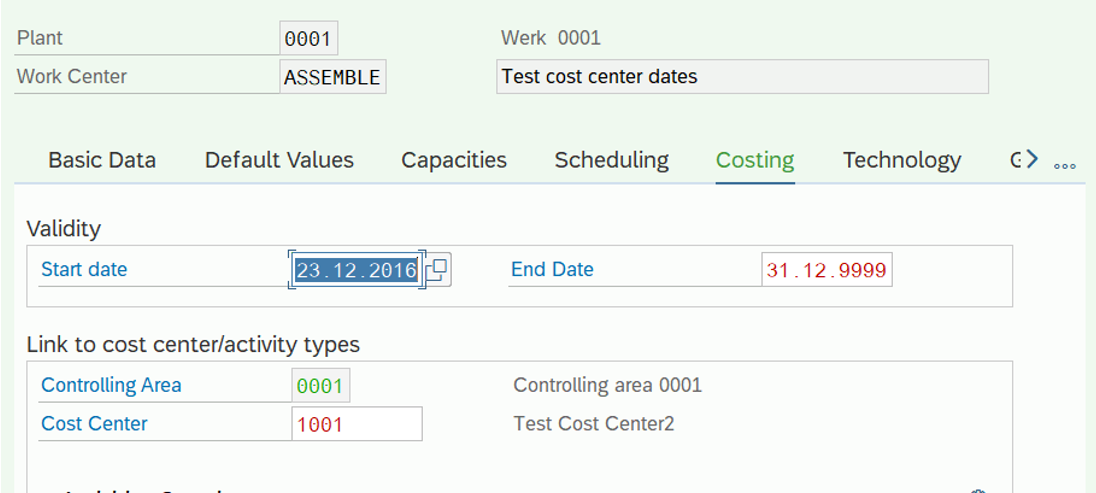Click the End Date field 31.12.9999
Viewport: 1096px width, 493px height.
[827, 270]
